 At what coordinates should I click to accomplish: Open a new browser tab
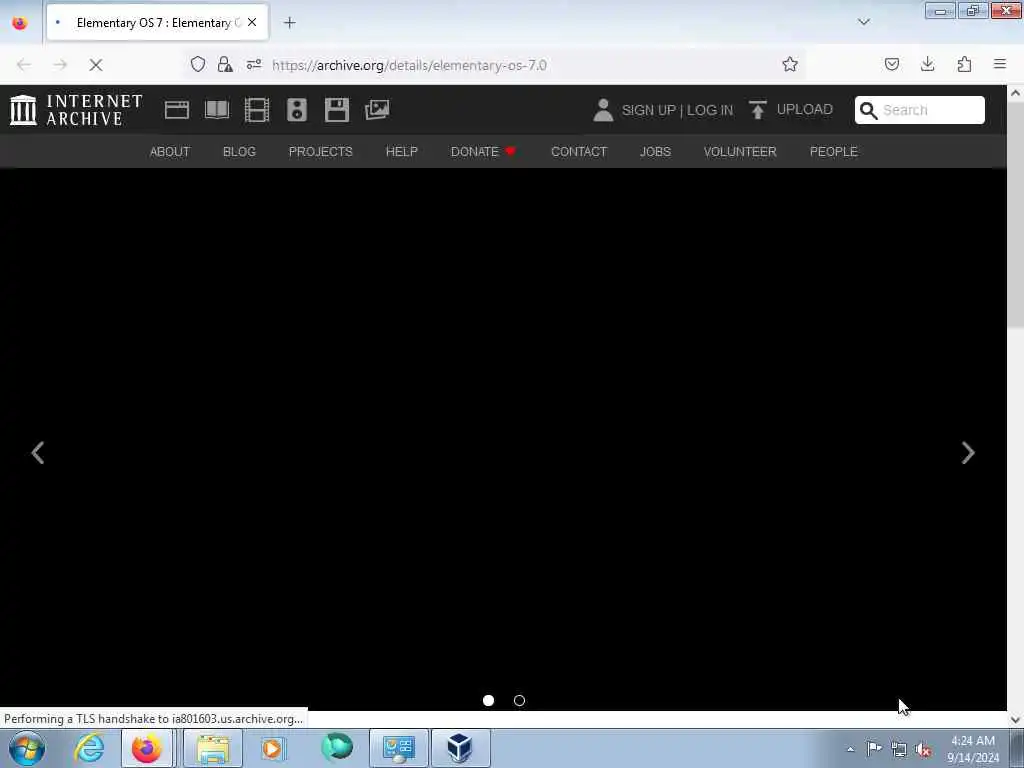pyautogui.click(x=289, y=23)
